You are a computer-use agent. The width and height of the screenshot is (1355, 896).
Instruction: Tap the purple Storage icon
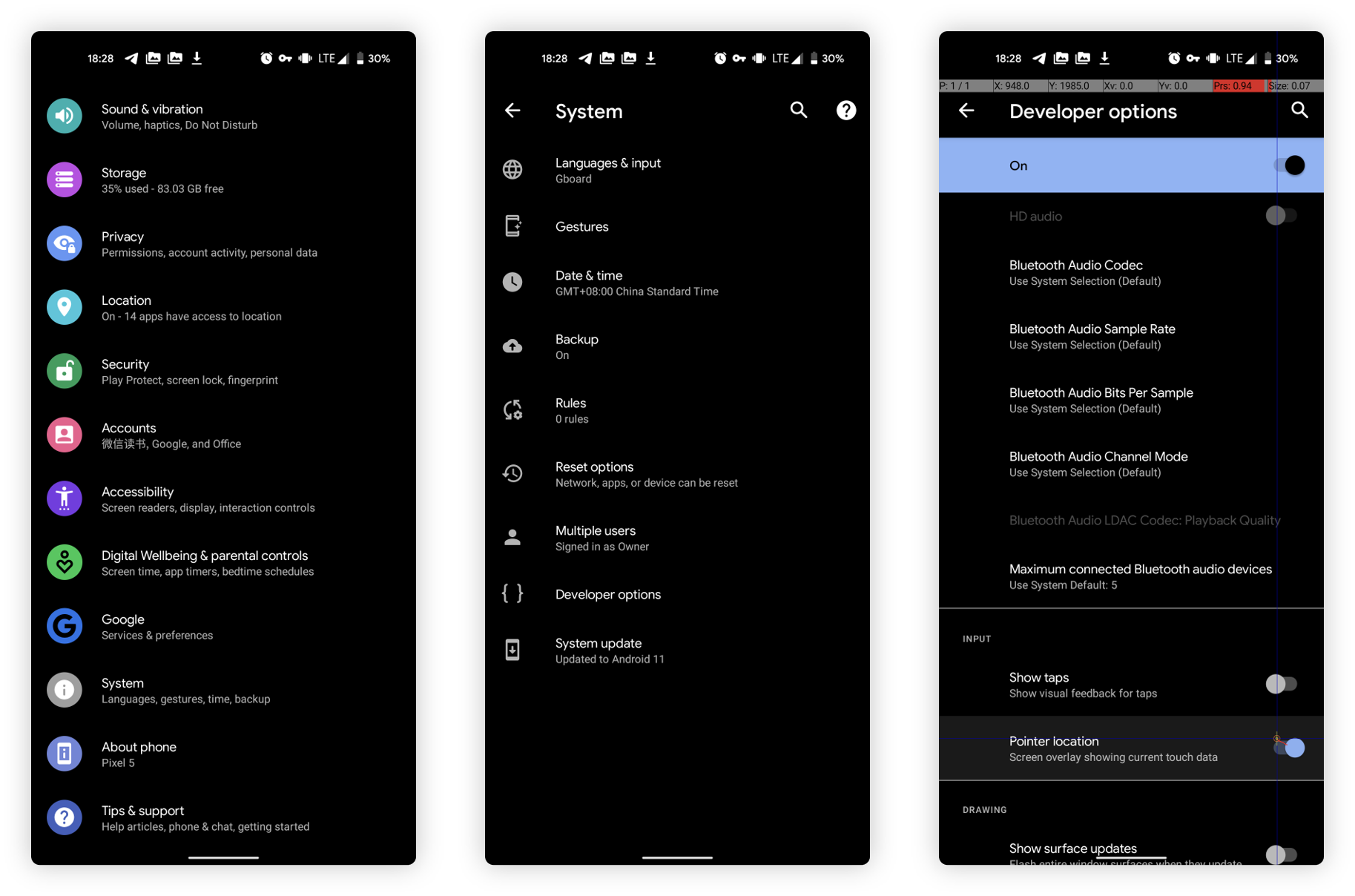pos(65,180)
